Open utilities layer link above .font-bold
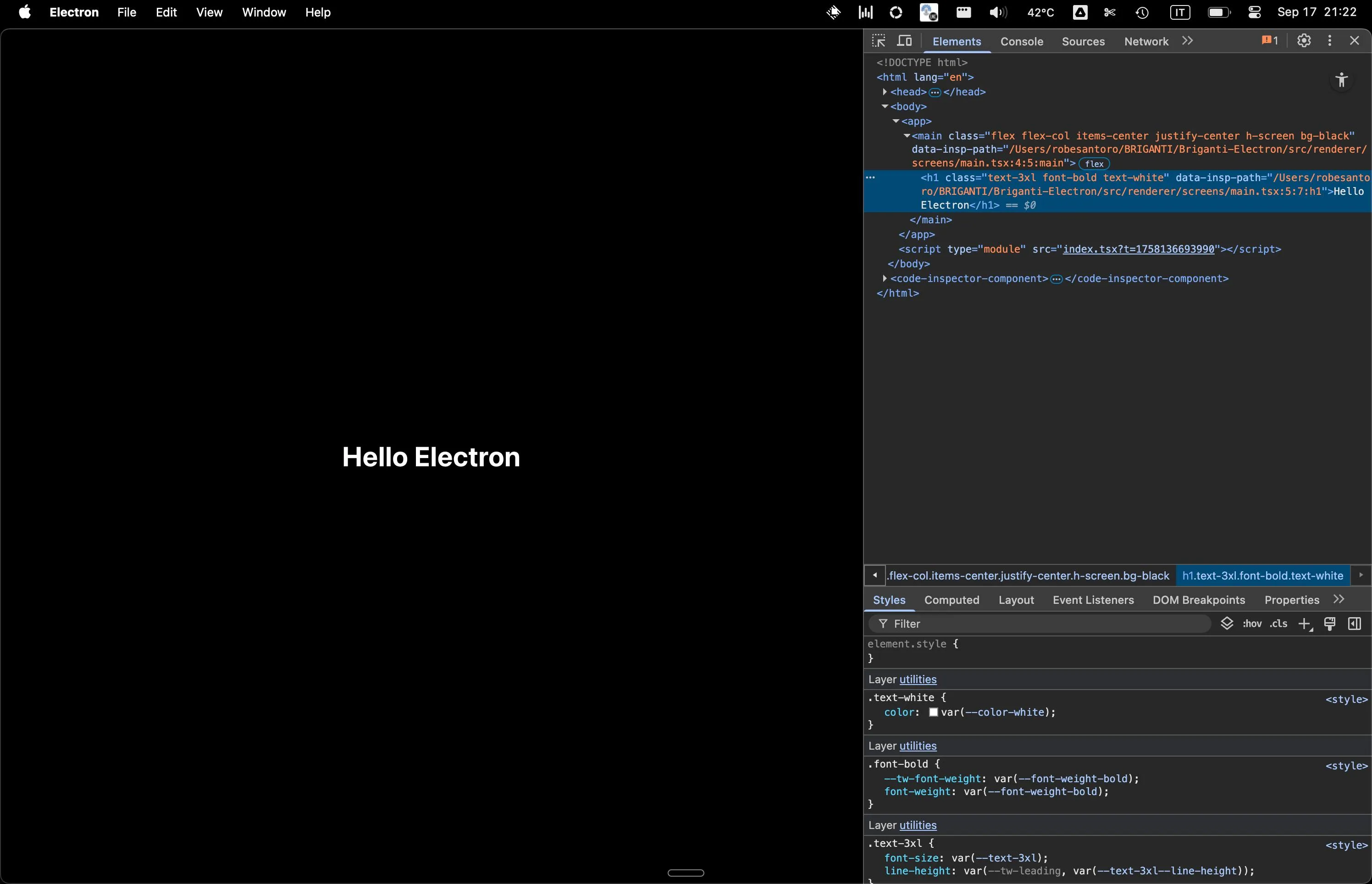The height and width of the screenshot is (884, 1372). point(918,746)
